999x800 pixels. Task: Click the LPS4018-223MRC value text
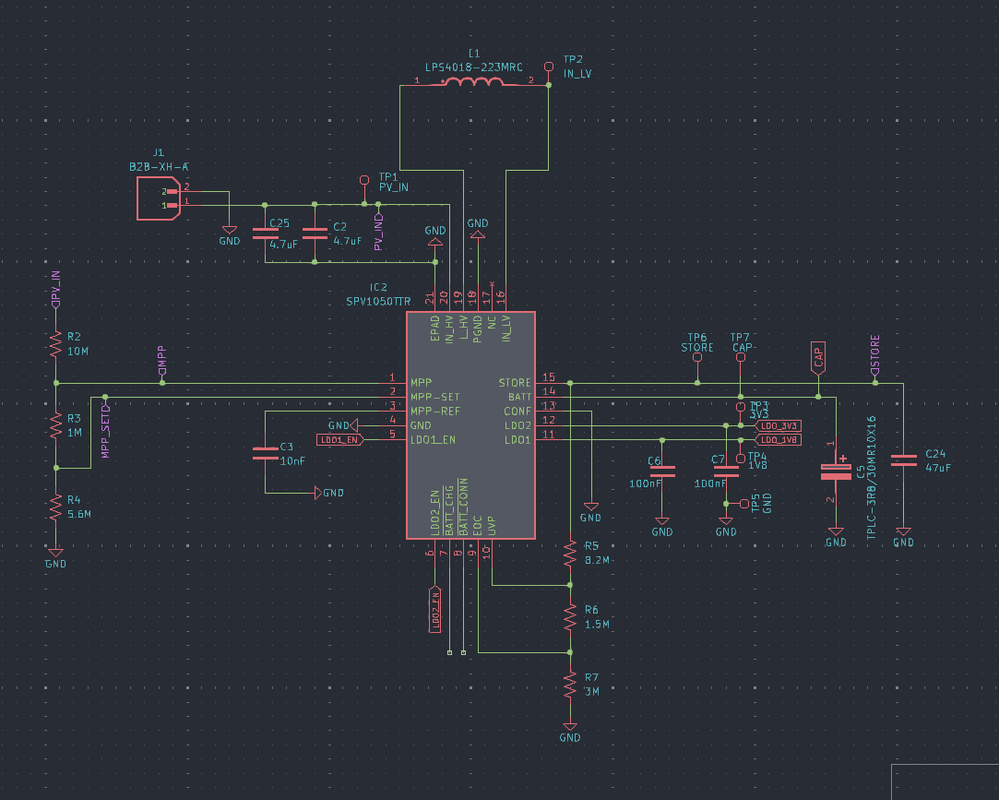[474, 68]
